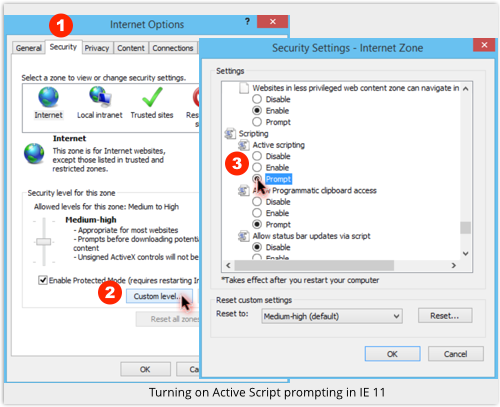Screen dimensions: 500x407
Task: Click the Custom level button
Action: point(159,296)
